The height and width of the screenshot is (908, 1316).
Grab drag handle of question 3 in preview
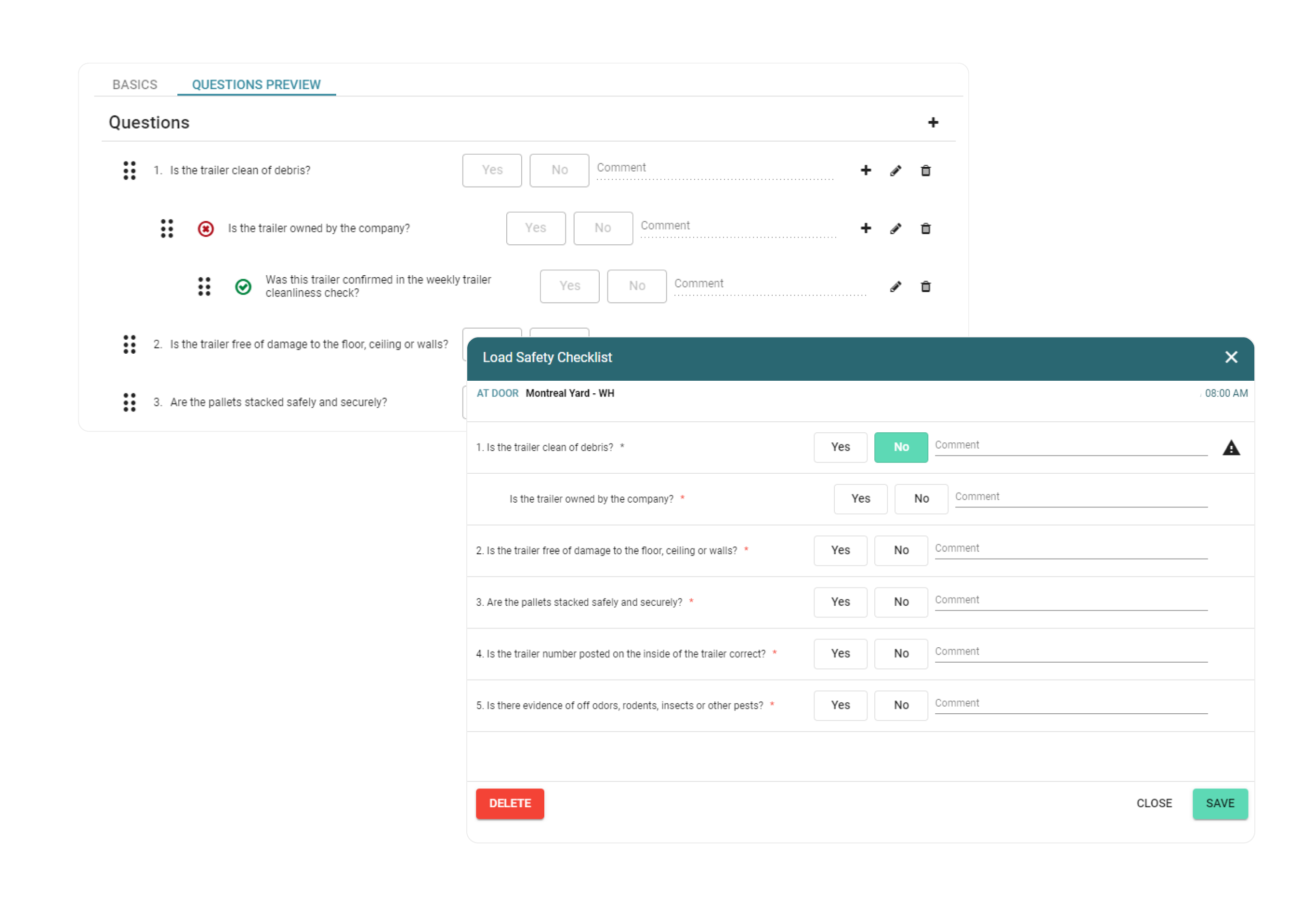(130, 402)
